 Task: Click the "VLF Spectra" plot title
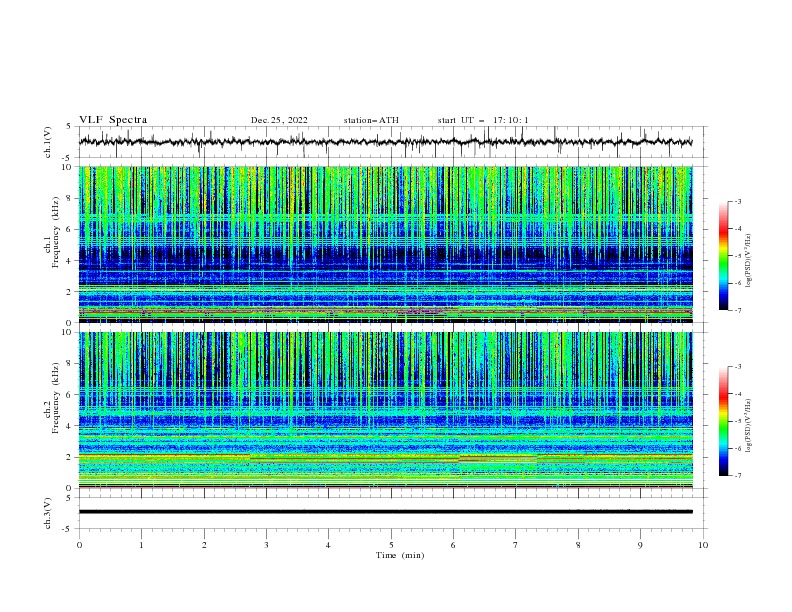(113, 120)
